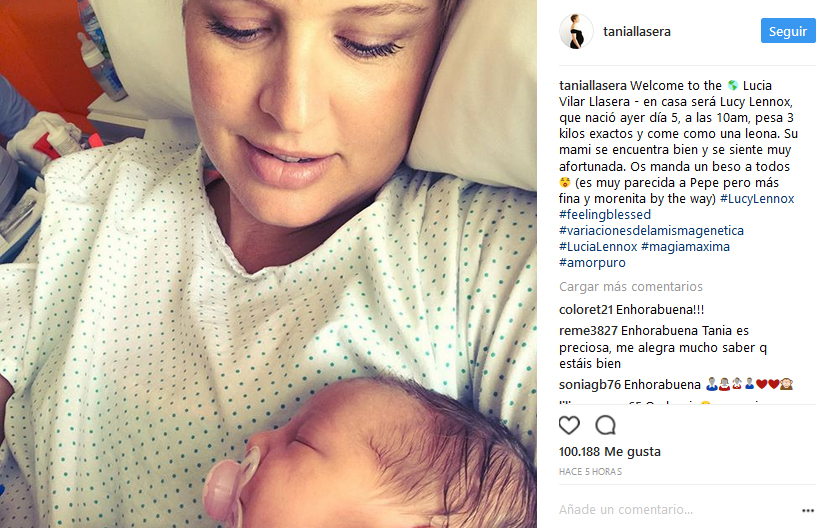Open the #variacionesdelamismagenetica hashtag
This screenshot has width=820, height=528.
(x=651, y=231)
